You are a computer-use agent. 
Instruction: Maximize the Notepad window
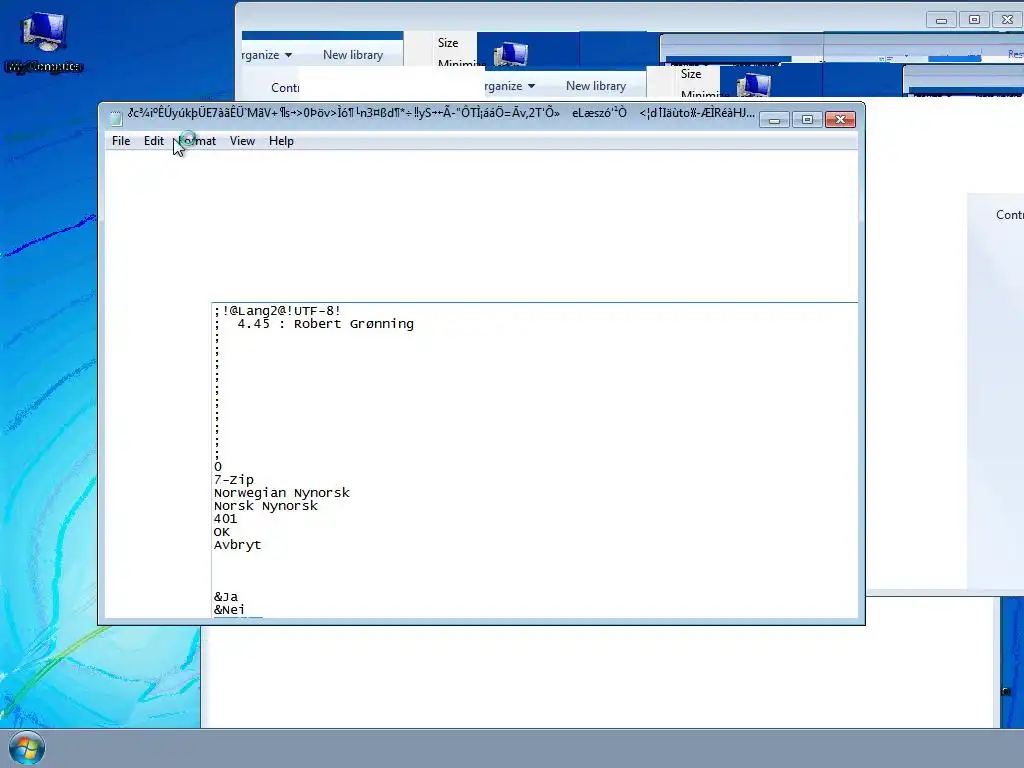tap(807, 120)
